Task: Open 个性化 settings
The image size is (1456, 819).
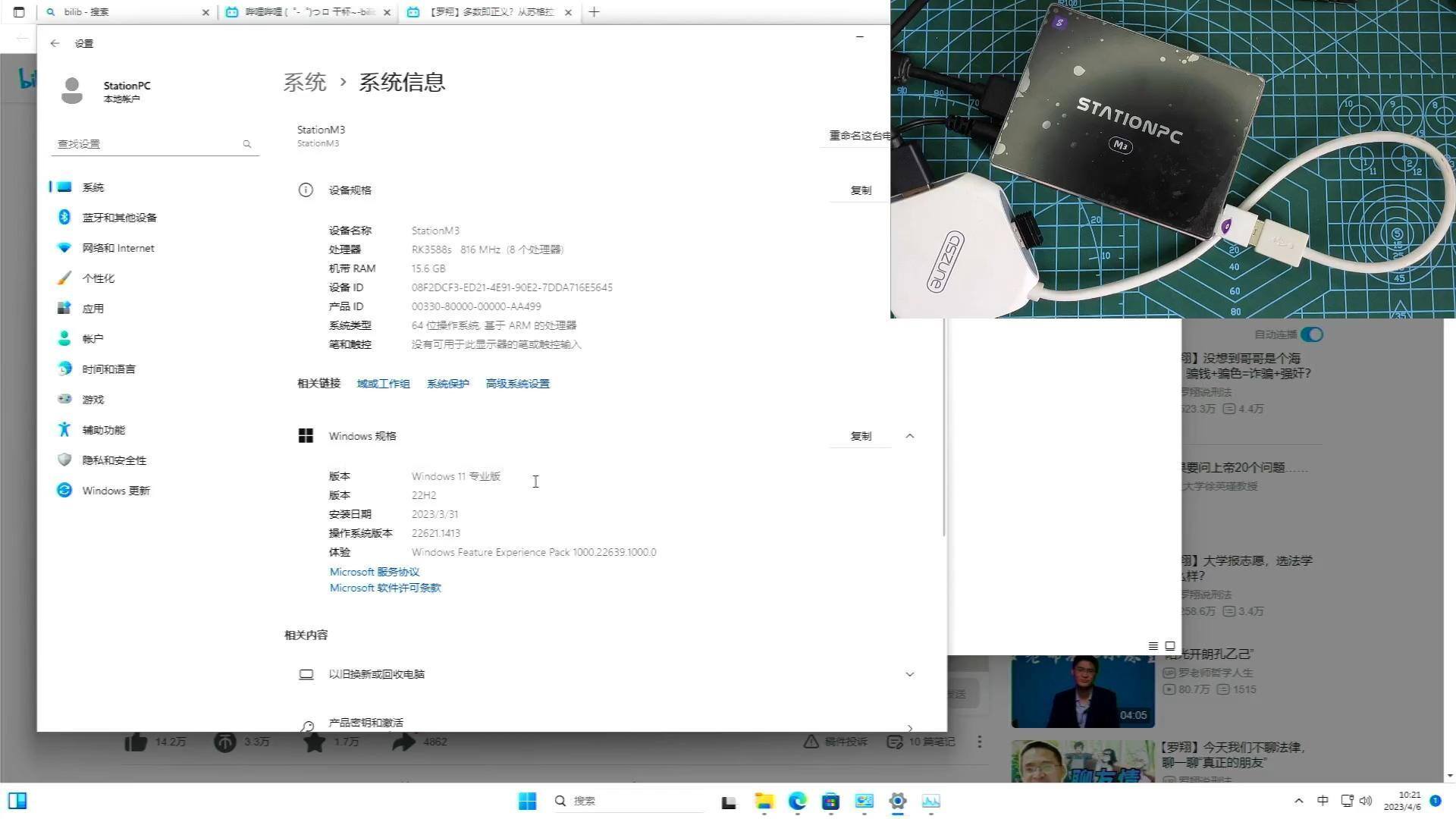Action: (155, 278)
